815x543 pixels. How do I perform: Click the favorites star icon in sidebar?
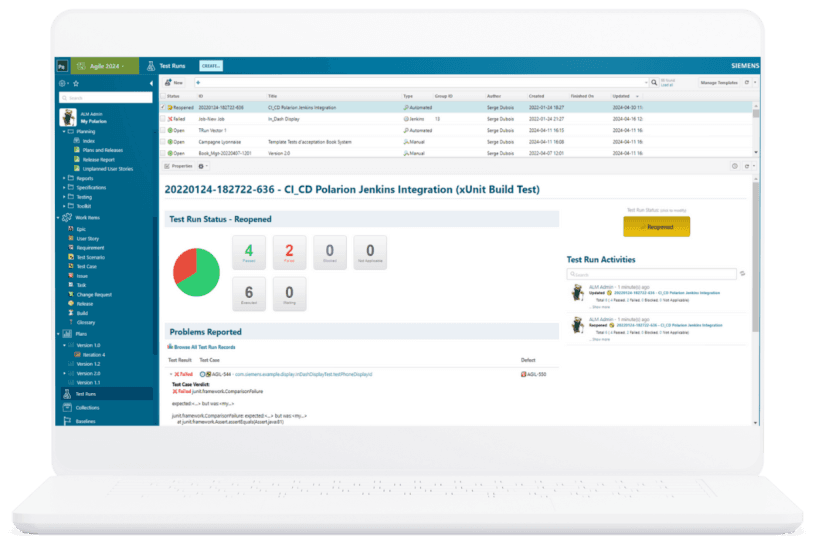76,83
